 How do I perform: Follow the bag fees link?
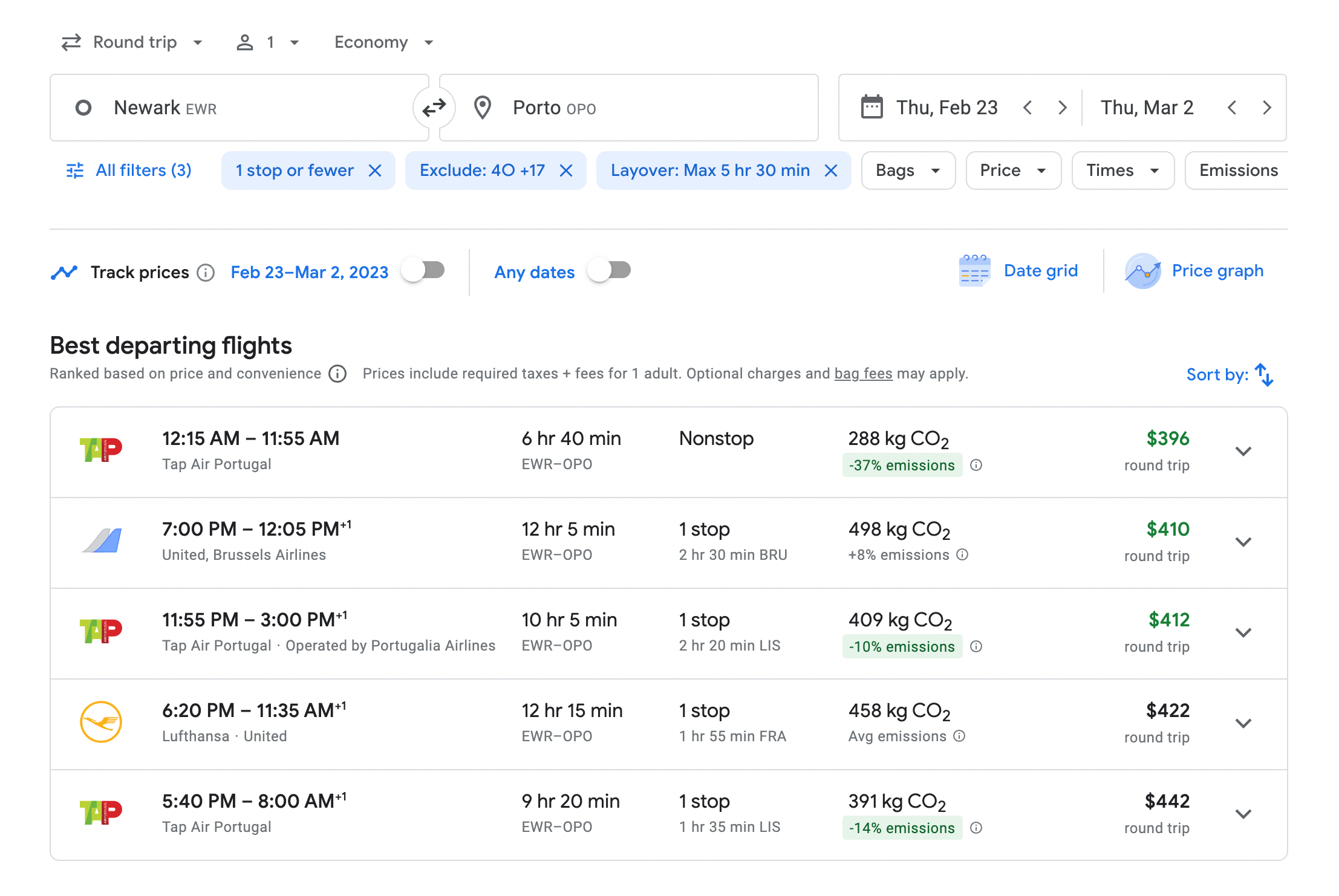click(863, 374)
